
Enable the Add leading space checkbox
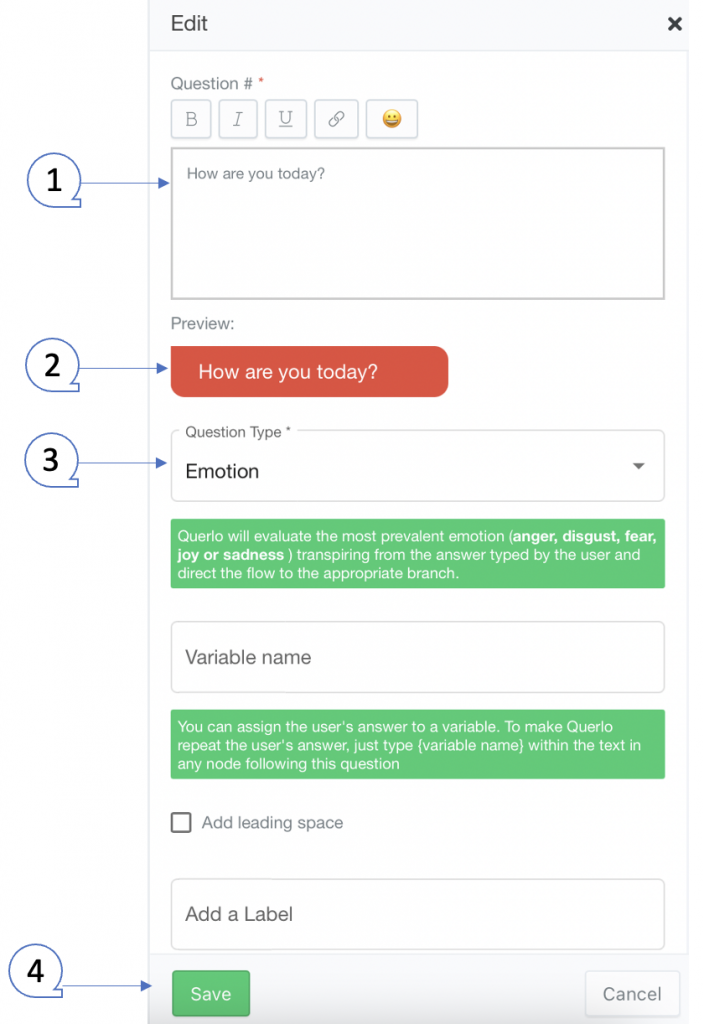point(181,822)
